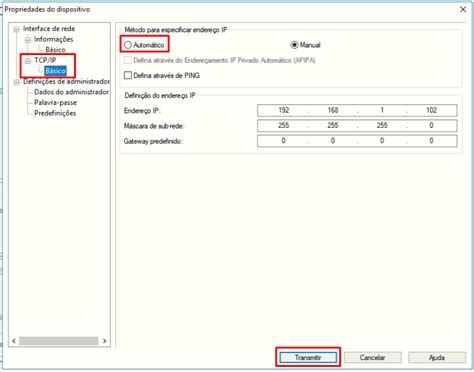Image resolution: width=474 pixels, height=372 pixels.
Task: Click the Ajuda button
Action: tap(437, 357)
